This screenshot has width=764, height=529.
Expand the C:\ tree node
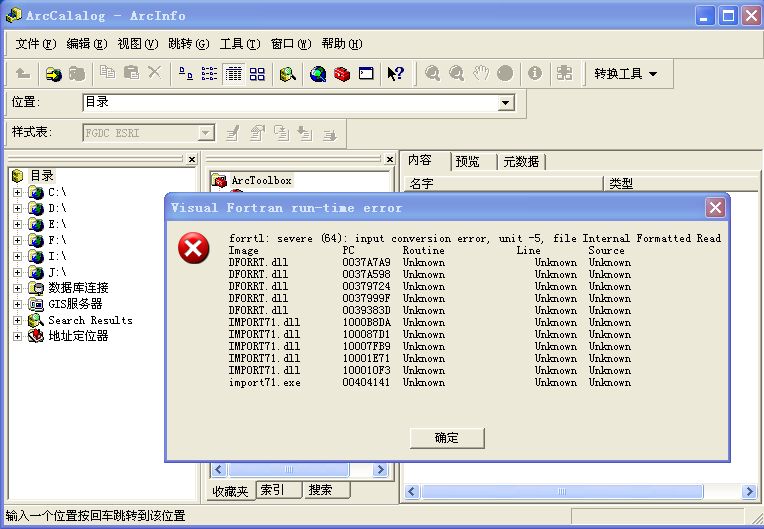(18, 192)
